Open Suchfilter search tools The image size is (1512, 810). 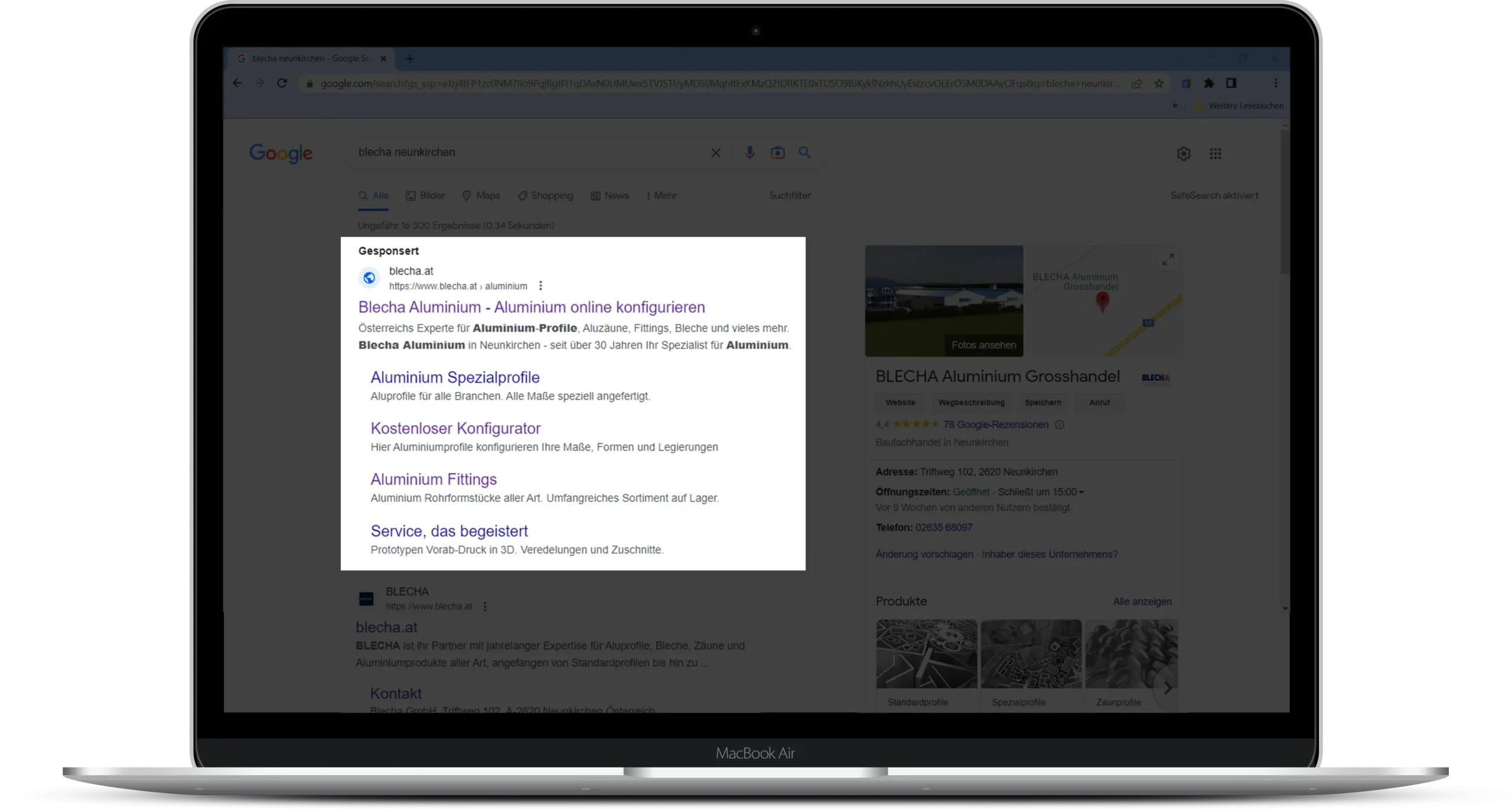click(x=790, y=195)
